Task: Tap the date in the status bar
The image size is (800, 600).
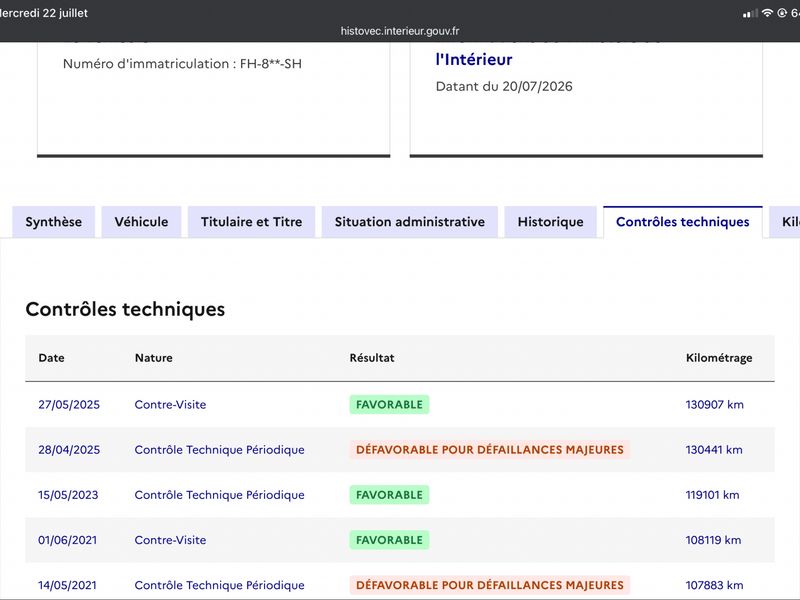Action: 44,13
